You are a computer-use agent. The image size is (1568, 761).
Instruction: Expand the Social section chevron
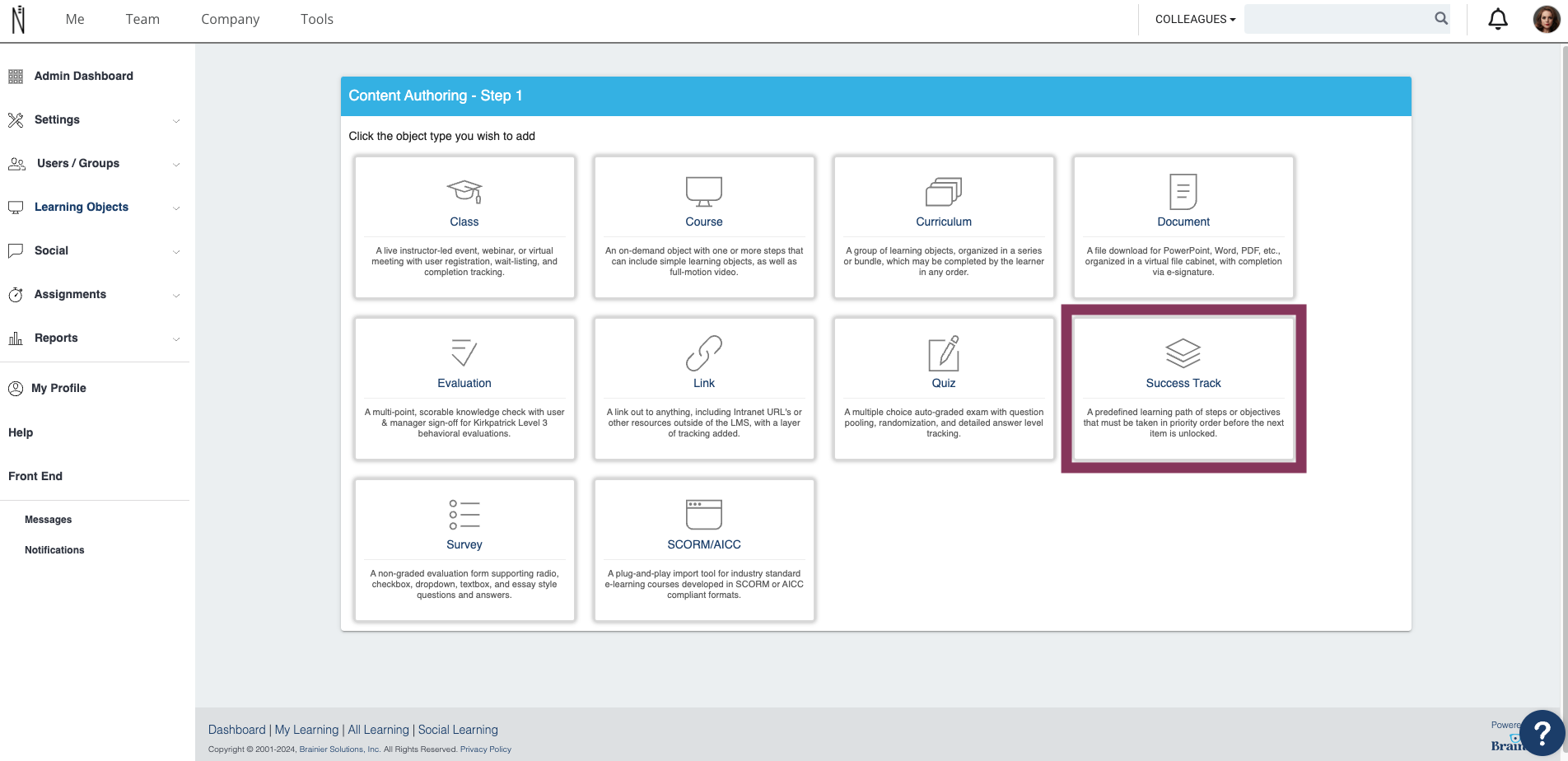pyautogui.click(x=176, y=252)
